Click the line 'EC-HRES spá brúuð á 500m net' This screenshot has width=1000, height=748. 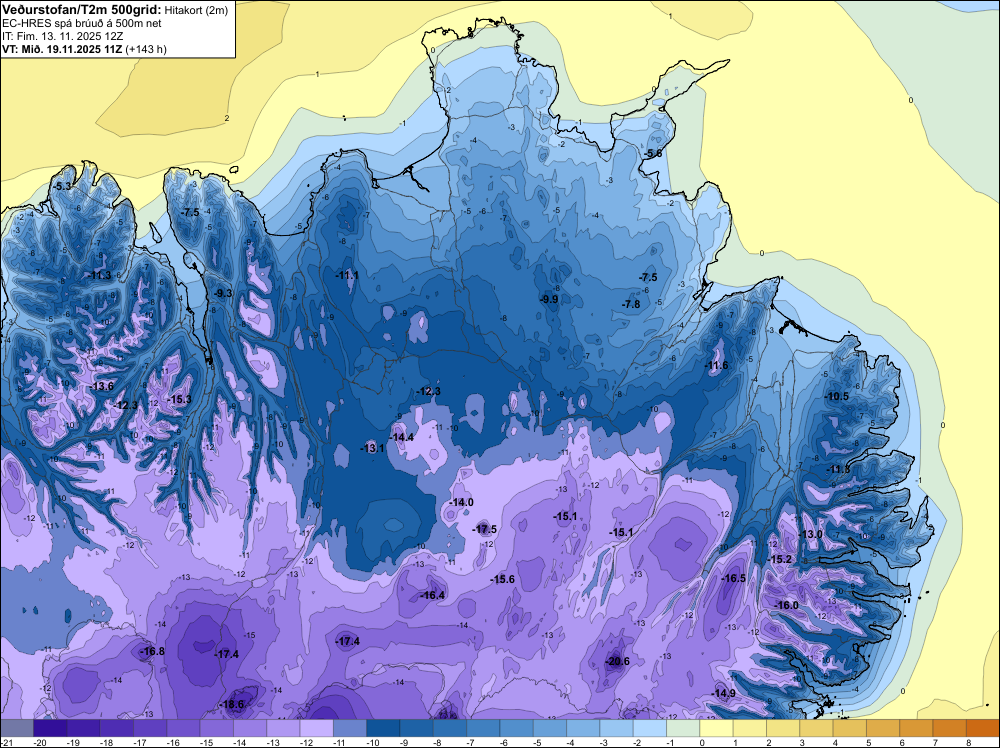point(82,23)
